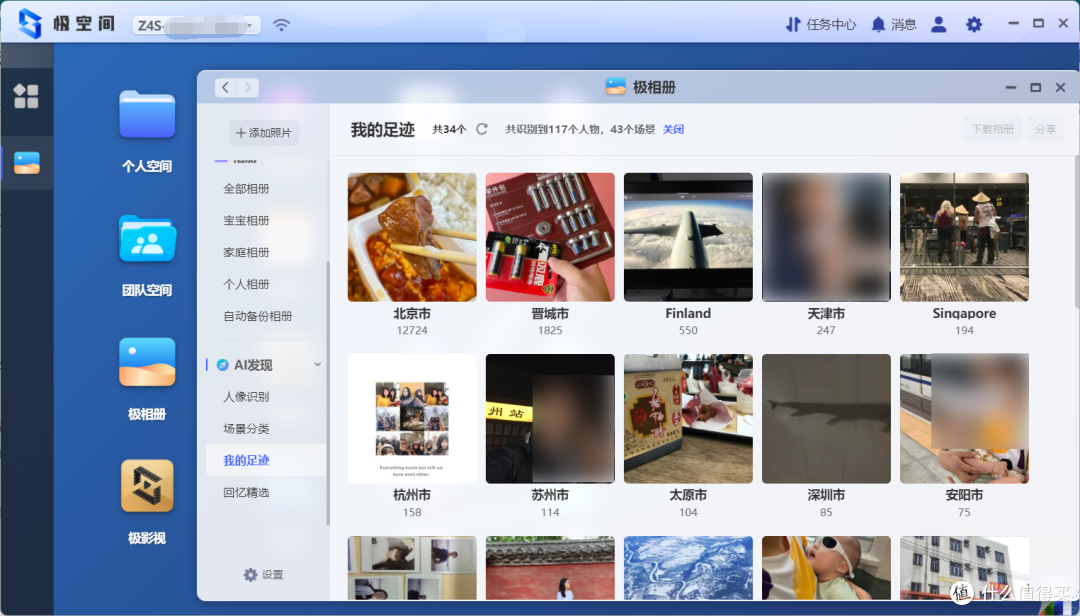Open 设置 gear in album sidebar

pos(250,574)
